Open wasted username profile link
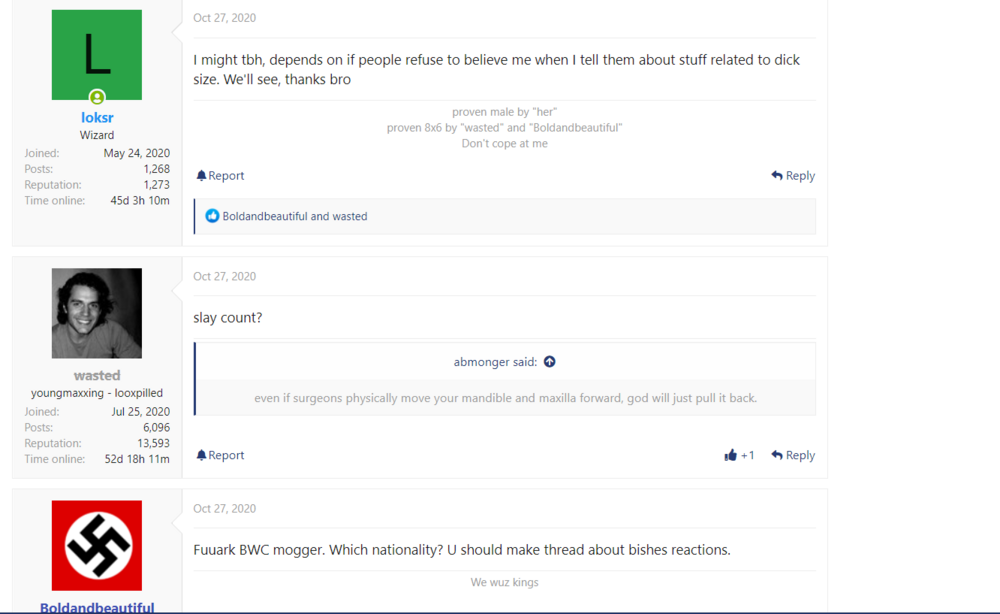This screenshot has height=614, width=1000. coord(97,376)
